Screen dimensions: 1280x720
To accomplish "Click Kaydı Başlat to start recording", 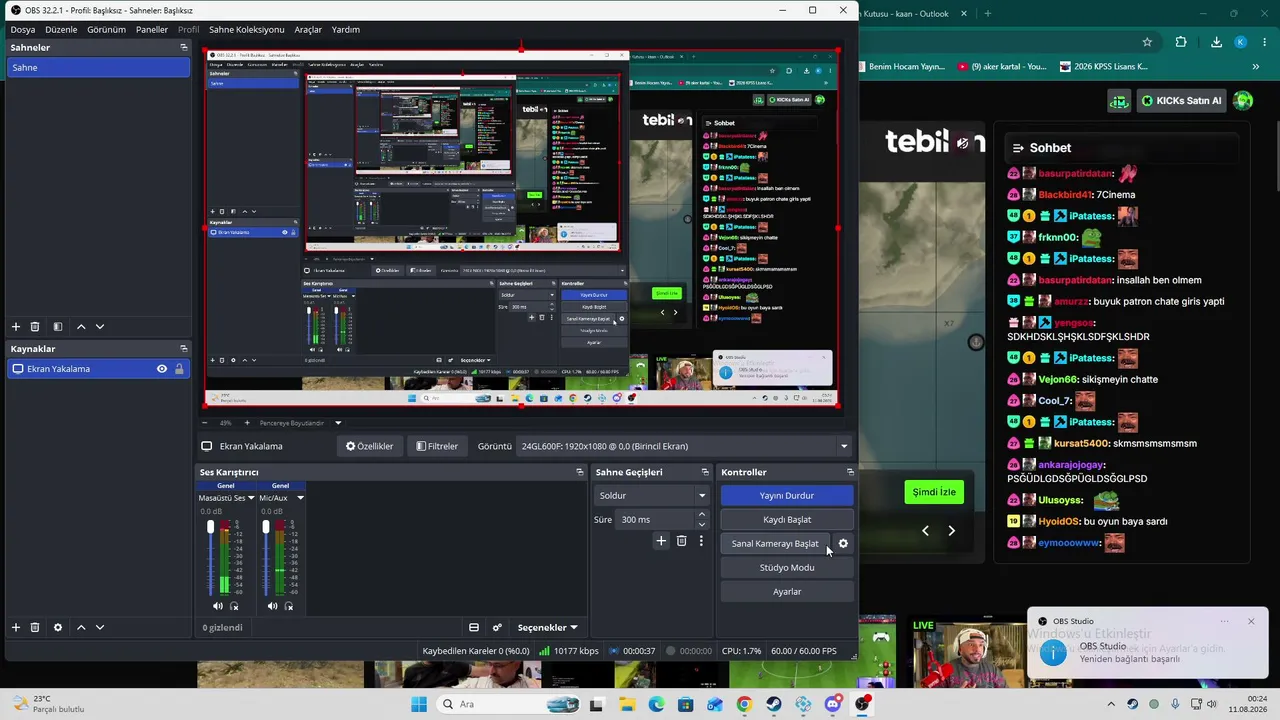I will pyautogui.click(x=787, y=520).
